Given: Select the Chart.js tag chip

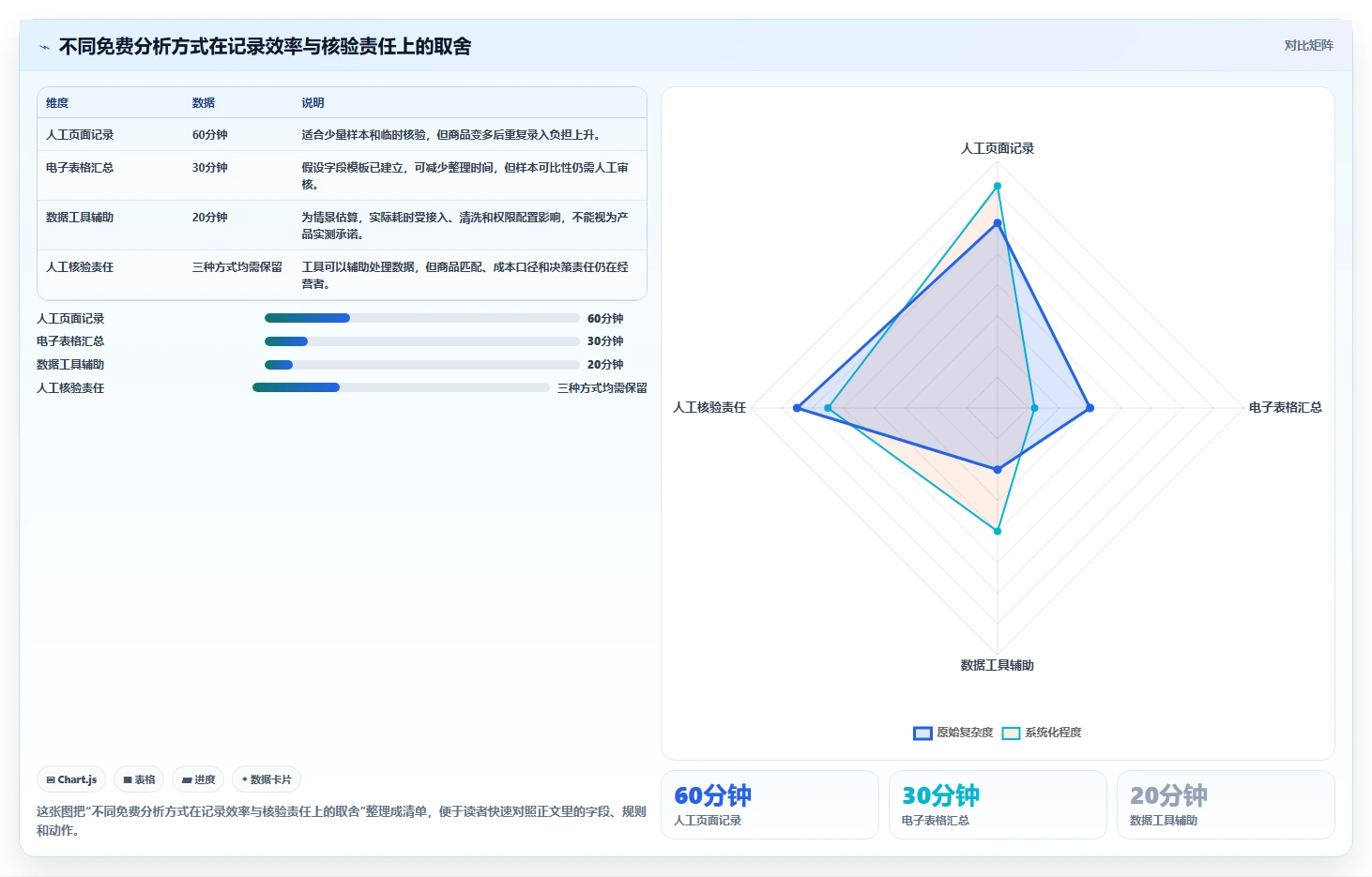Looking at the screenshot, I should 71,779.
